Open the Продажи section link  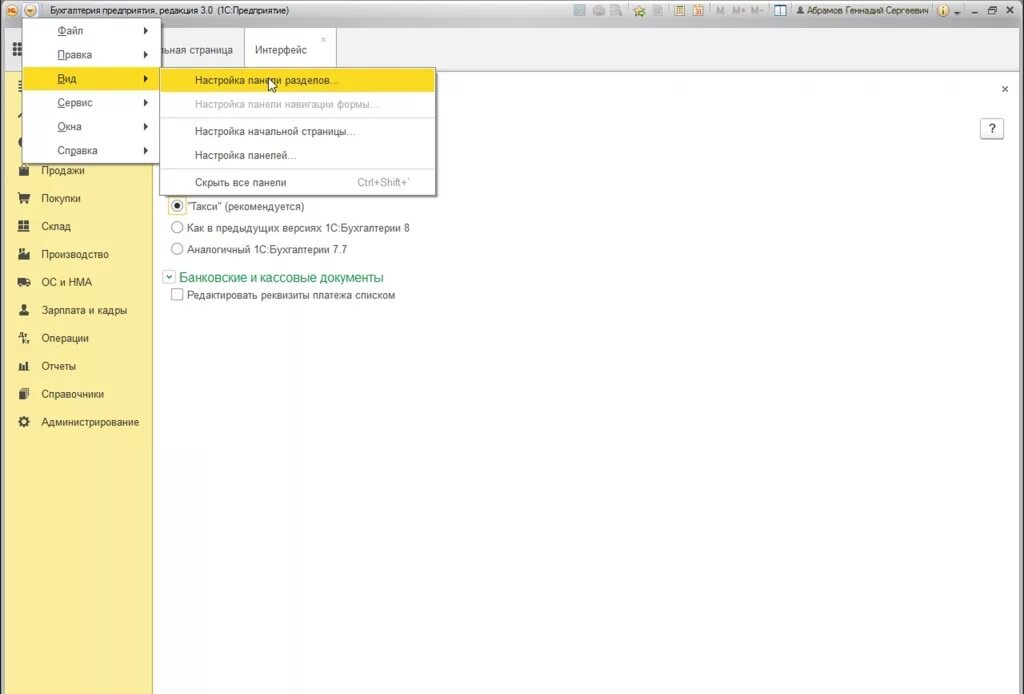coord(63,170)
